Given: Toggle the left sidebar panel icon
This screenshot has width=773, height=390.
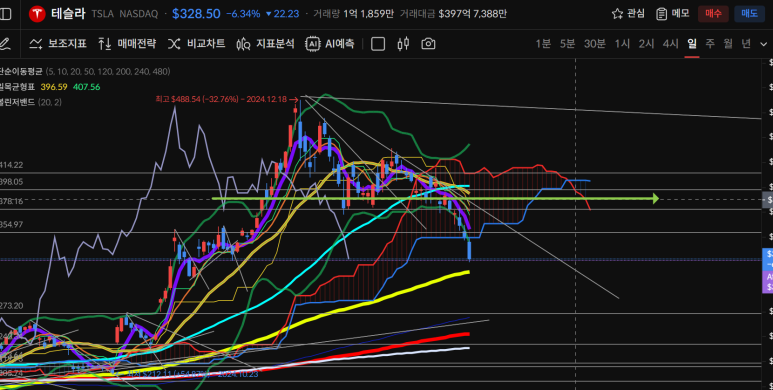Looking at the screenshot, I should pyautogui.click(x=5, y=14).
